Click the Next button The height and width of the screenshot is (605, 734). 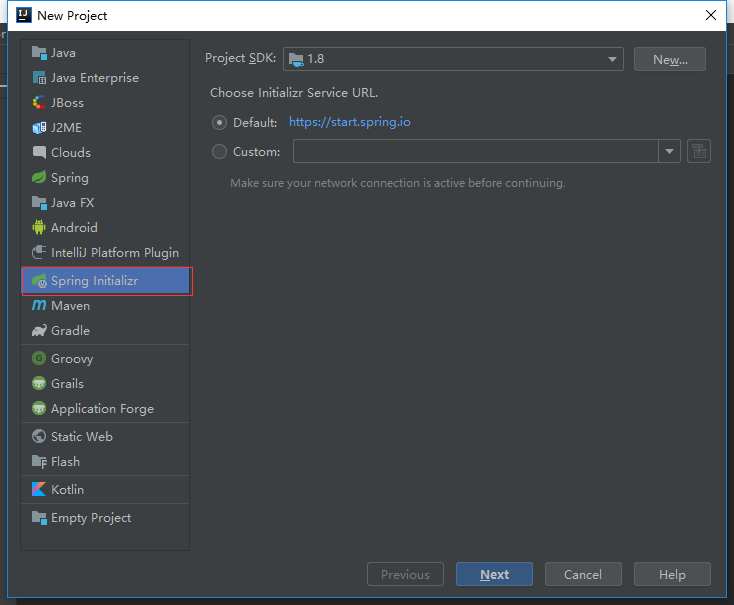[x=494, y=574]
